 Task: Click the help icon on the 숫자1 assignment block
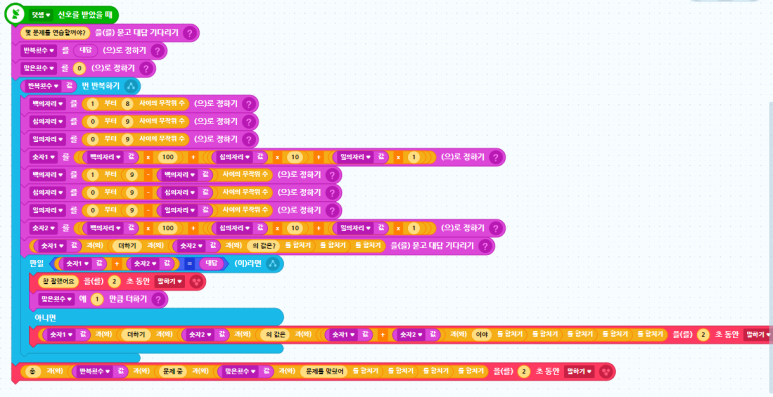pyautogui.click(x=496, y=157)
